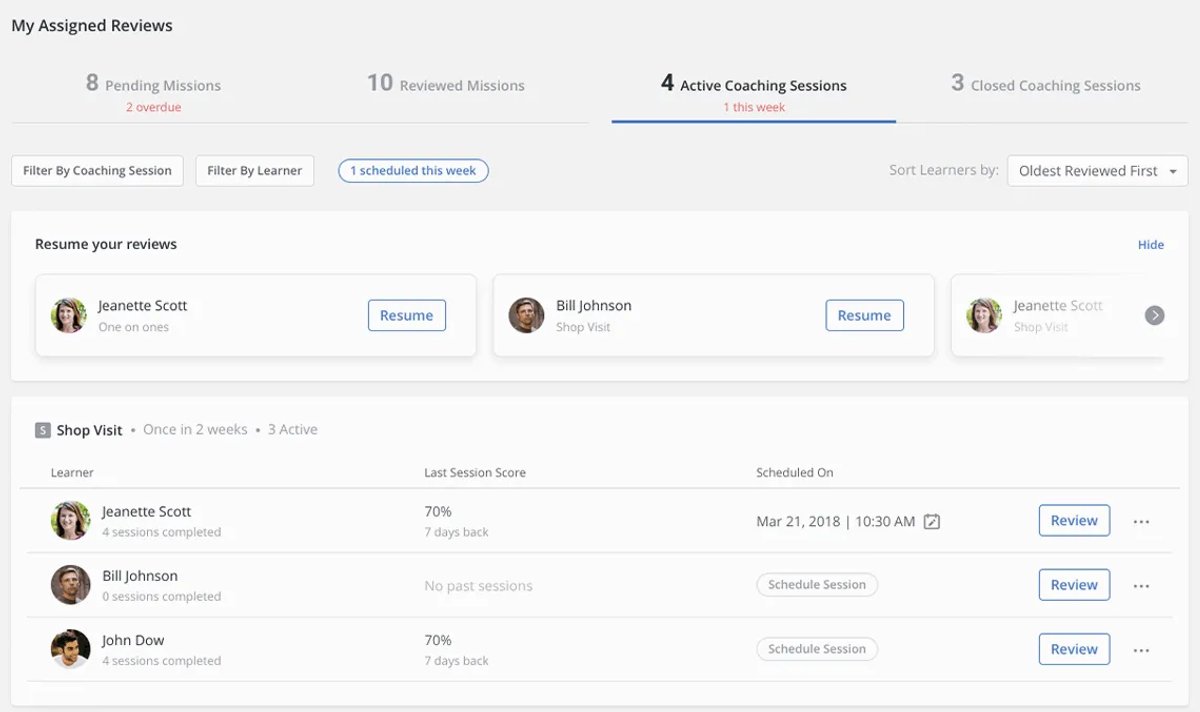Review Jeanette Scott's Shop Visit session

click(1074, 521)
